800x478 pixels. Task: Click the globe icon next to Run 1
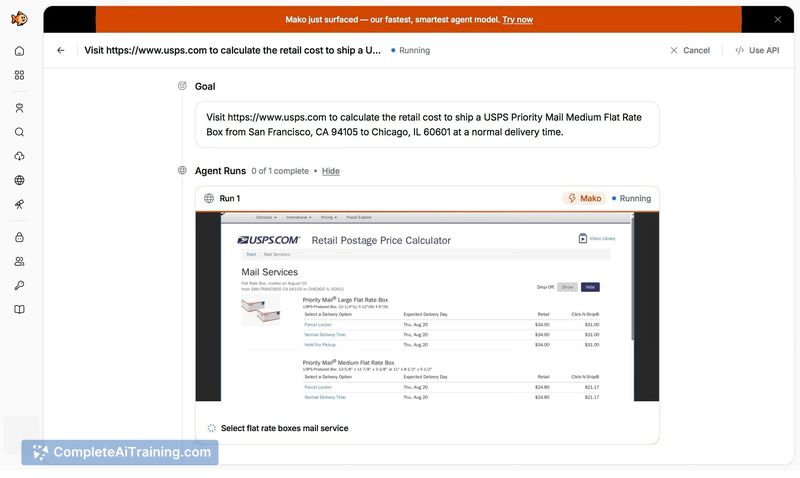point(209,198)
